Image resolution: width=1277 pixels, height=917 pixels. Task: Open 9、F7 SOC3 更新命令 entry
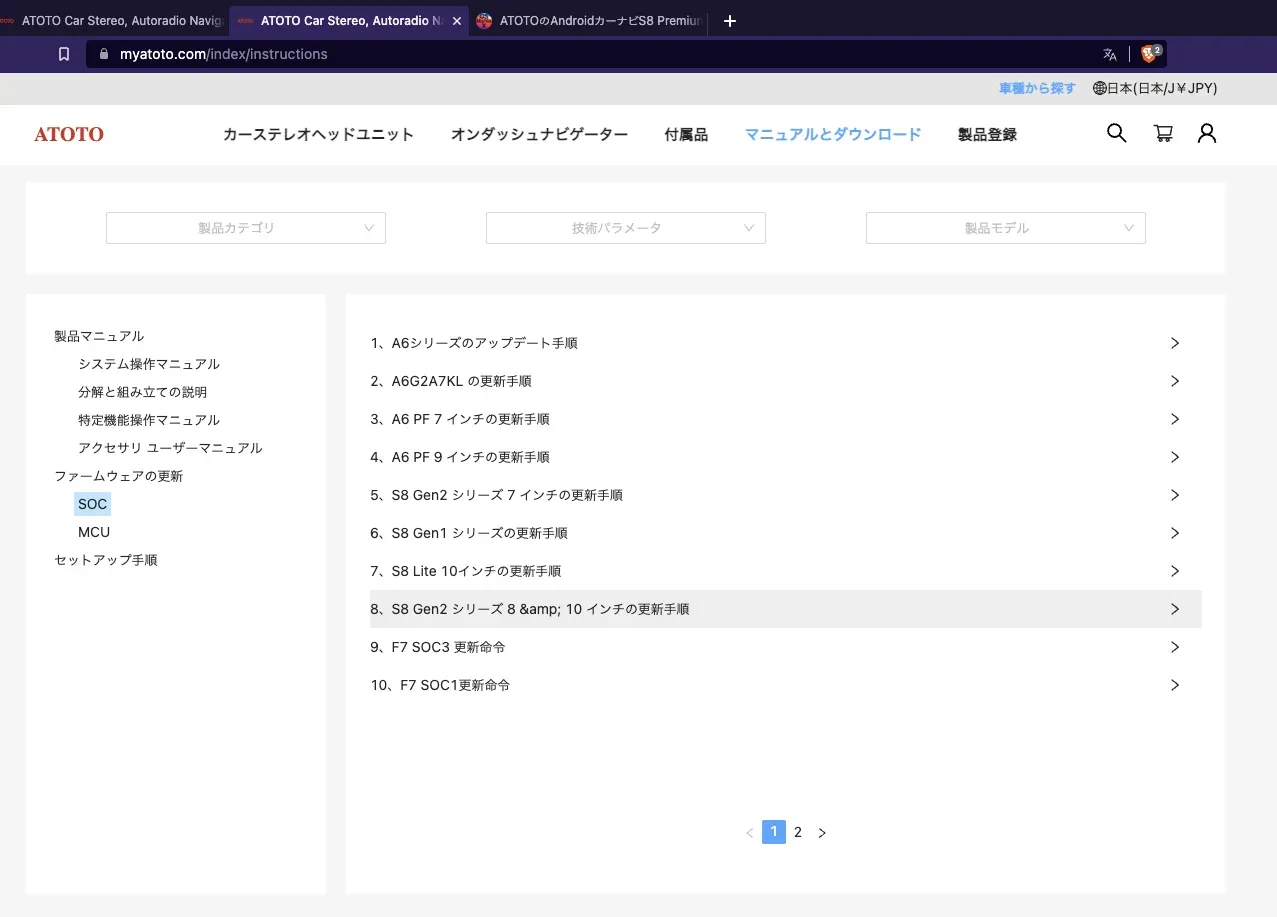pos(785,647)
